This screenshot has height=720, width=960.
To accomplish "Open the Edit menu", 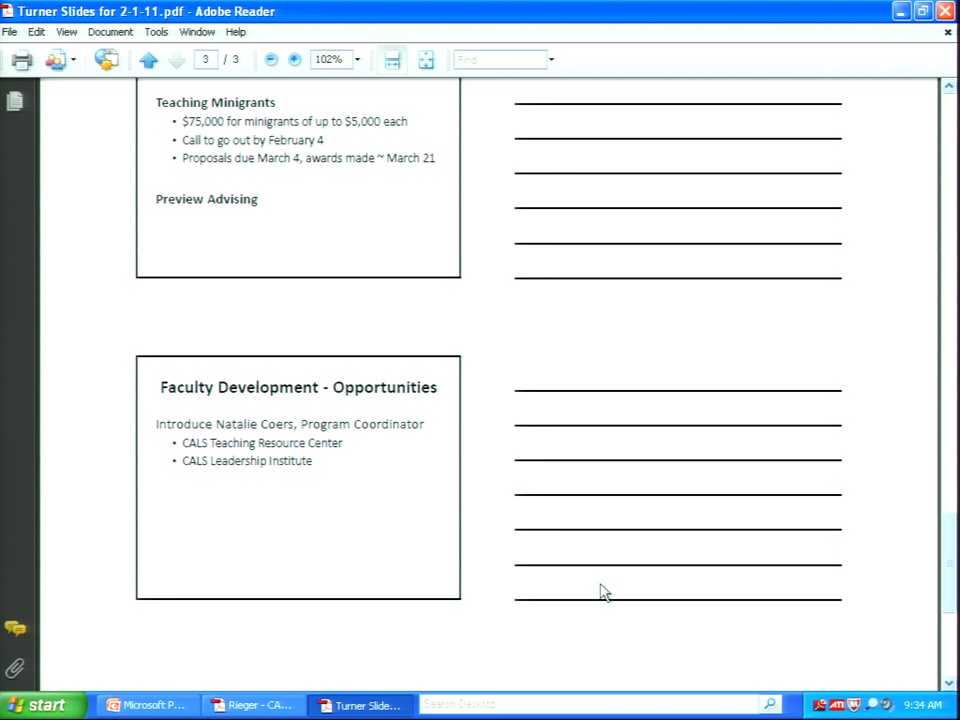I will click(36, 32).
